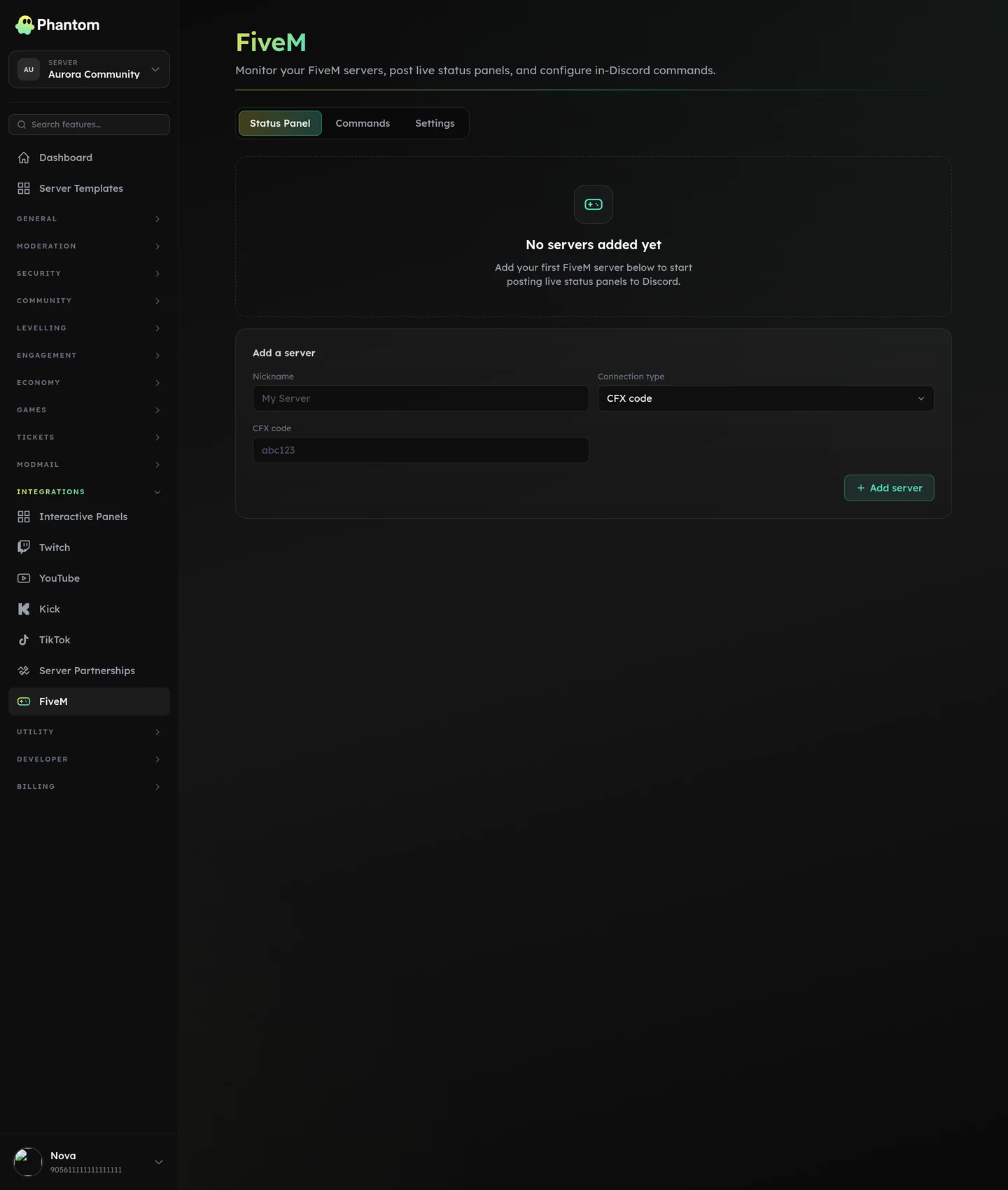Viewport: 1008px width, 1190px height.
Task: Expand the Levelling section
Action: pyautogui.click(x=89, y=328)
